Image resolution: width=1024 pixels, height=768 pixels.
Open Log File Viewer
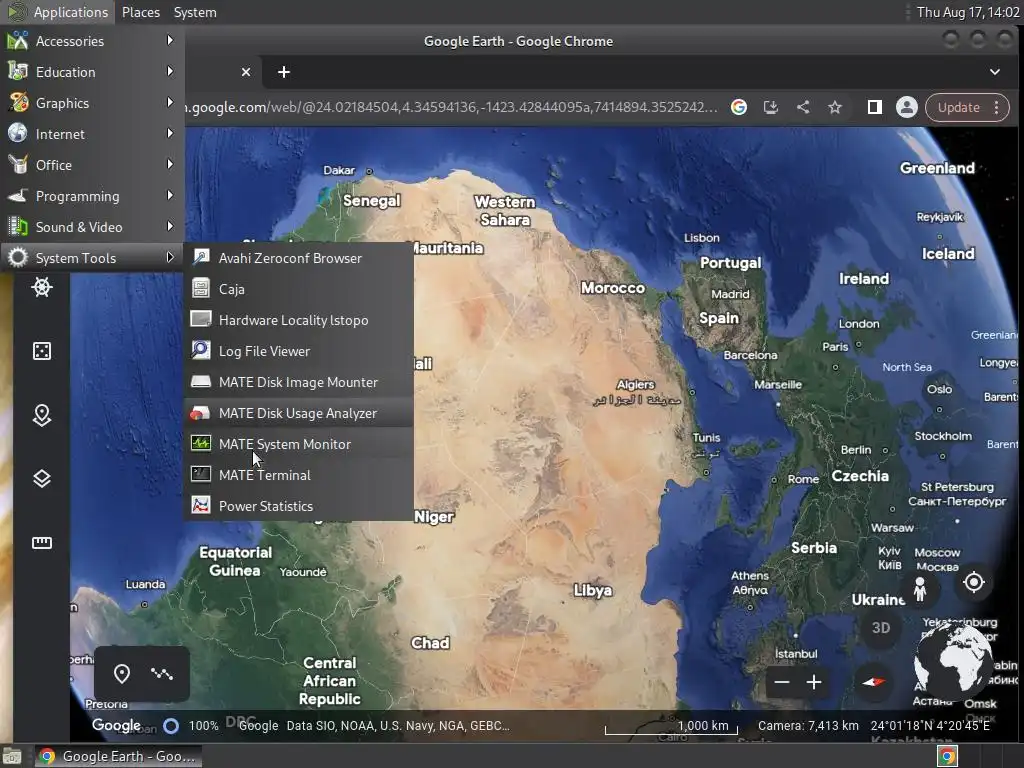pyautogui.click(x=299, y=351)
